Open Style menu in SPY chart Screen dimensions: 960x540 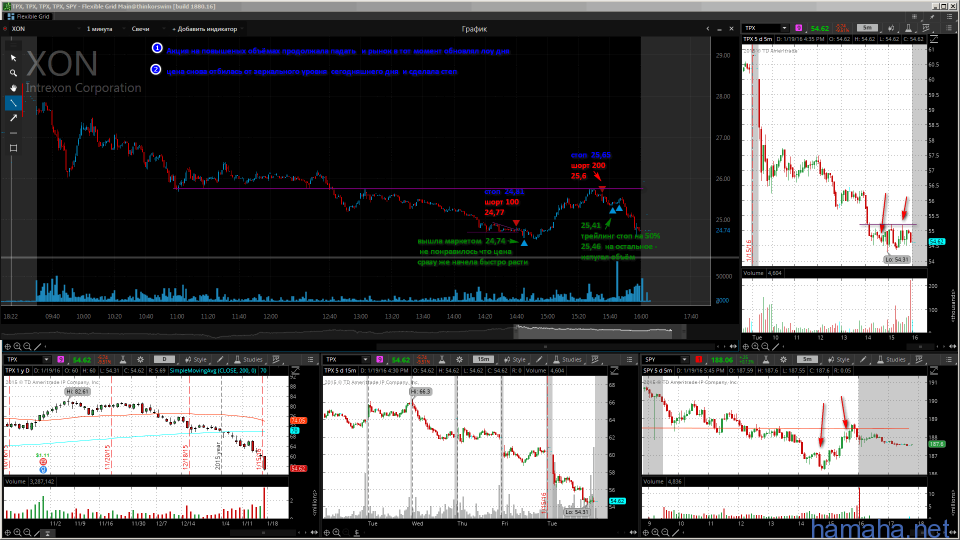tap(839, 359)
